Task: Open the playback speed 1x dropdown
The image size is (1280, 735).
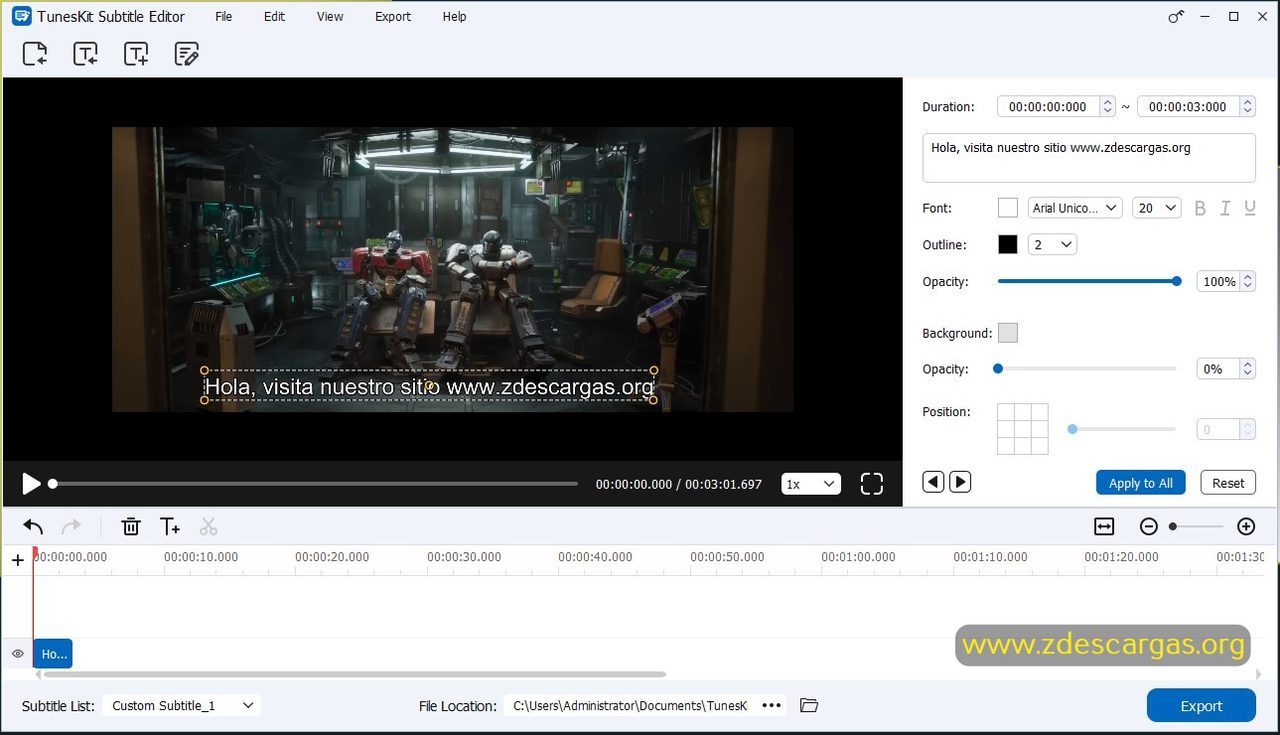Action: pyautogui.click(x=811, y=484)
